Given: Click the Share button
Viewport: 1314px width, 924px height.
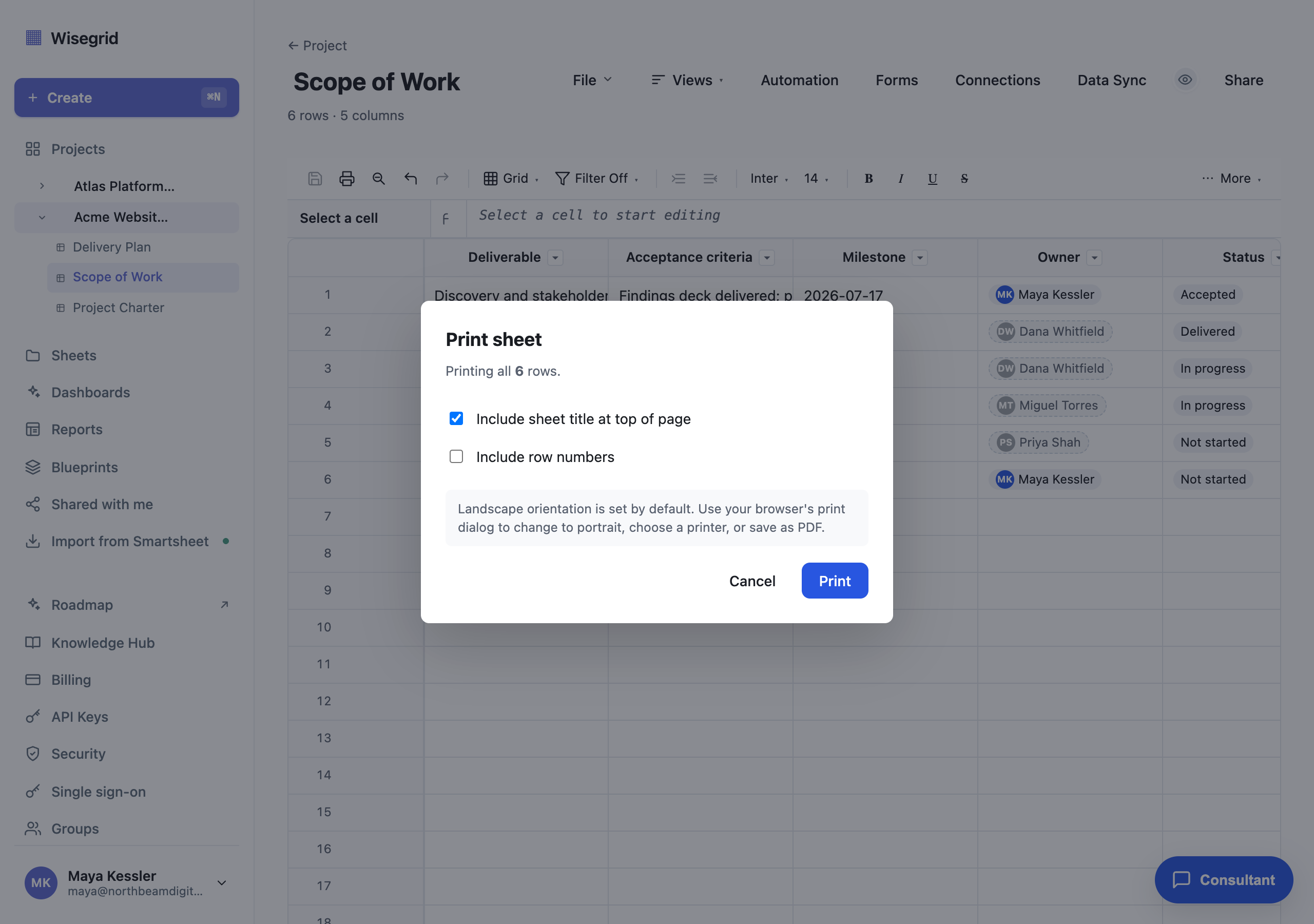Looking at the screenshot, I should pos(1244,80).
